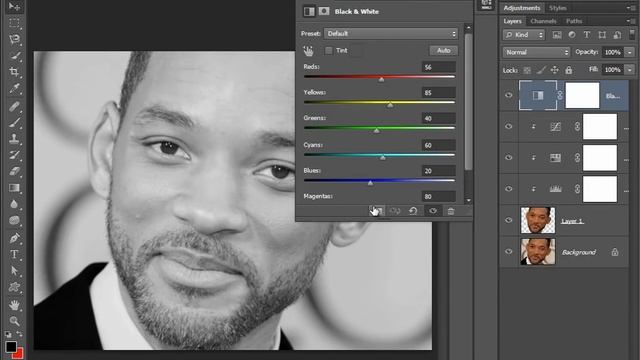This screenshot has width=640, height=360.
Task: Select the Brush tool
Action: click(x=14, y=122)
